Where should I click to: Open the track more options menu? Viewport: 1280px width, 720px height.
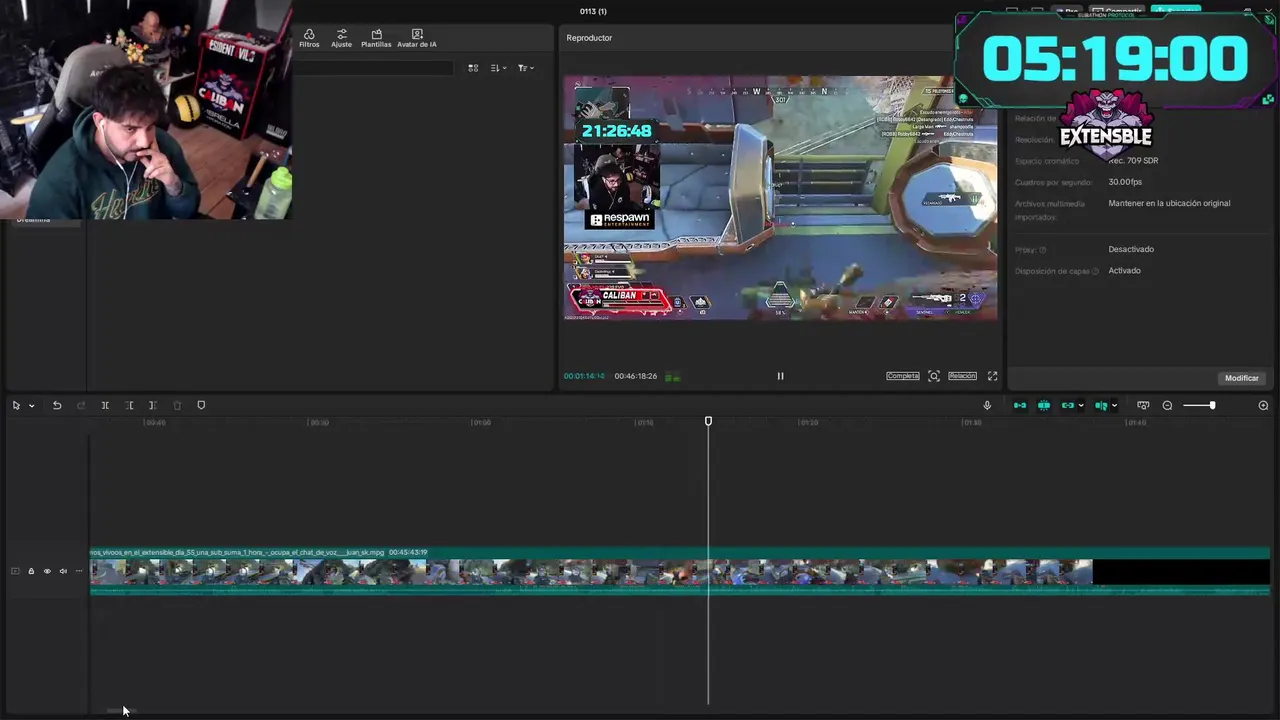[x=79, y=571]
